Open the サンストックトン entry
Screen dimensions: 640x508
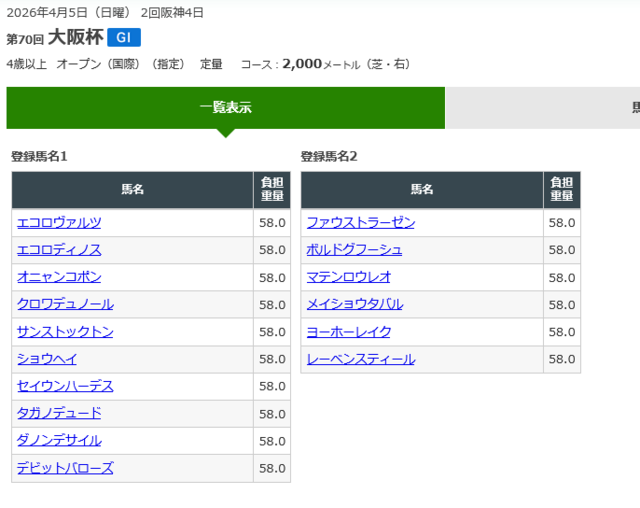[x=65, y=332]
